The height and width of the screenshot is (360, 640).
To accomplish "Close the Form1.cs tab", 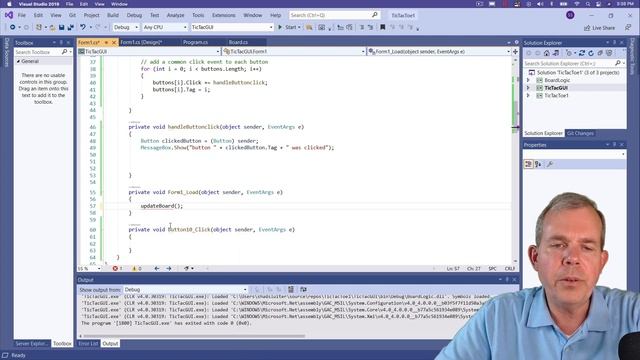I will click(114, 42).
